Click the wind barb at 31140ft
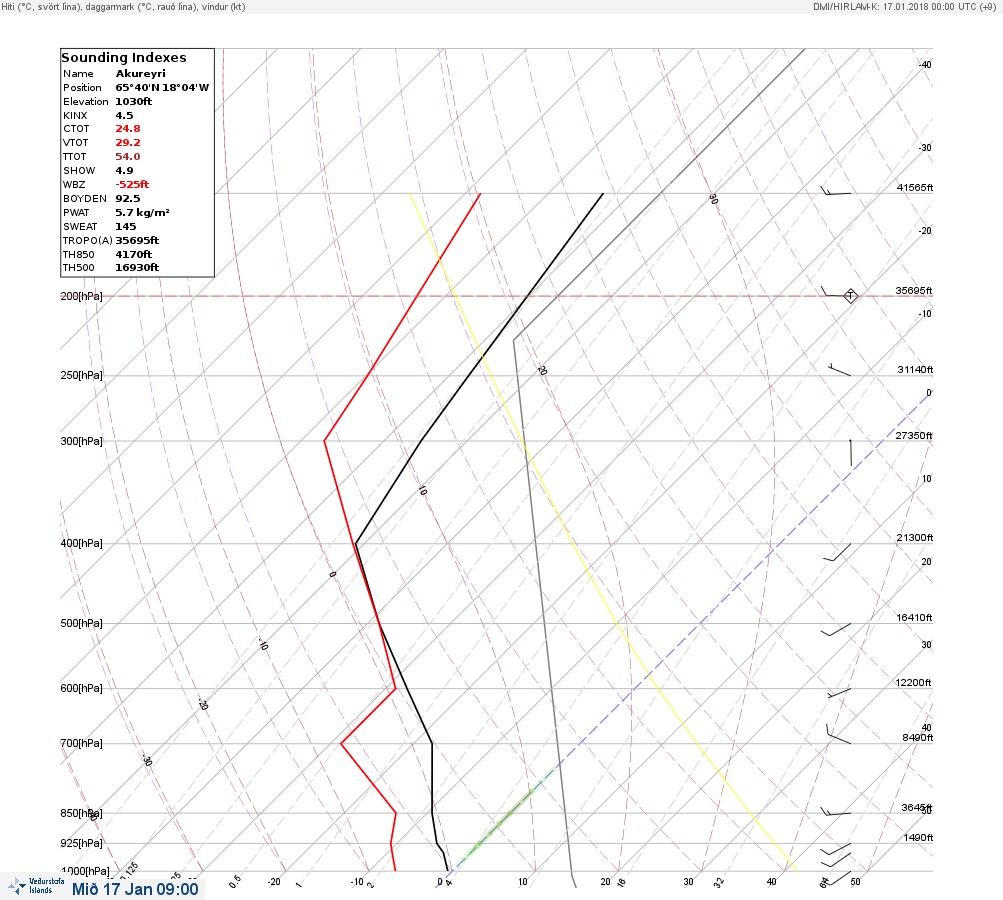 (x=839, y=370)
